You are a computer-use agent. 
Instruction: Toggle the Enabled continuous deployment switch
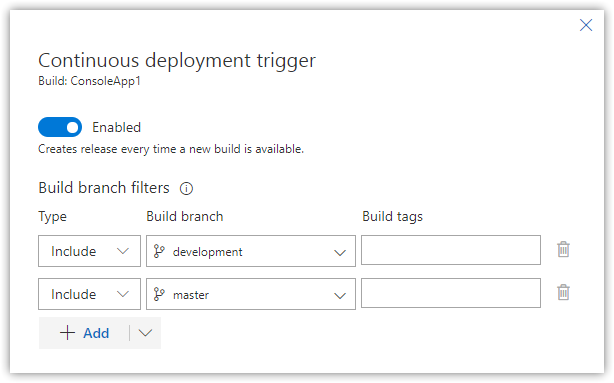click(60, 127)
